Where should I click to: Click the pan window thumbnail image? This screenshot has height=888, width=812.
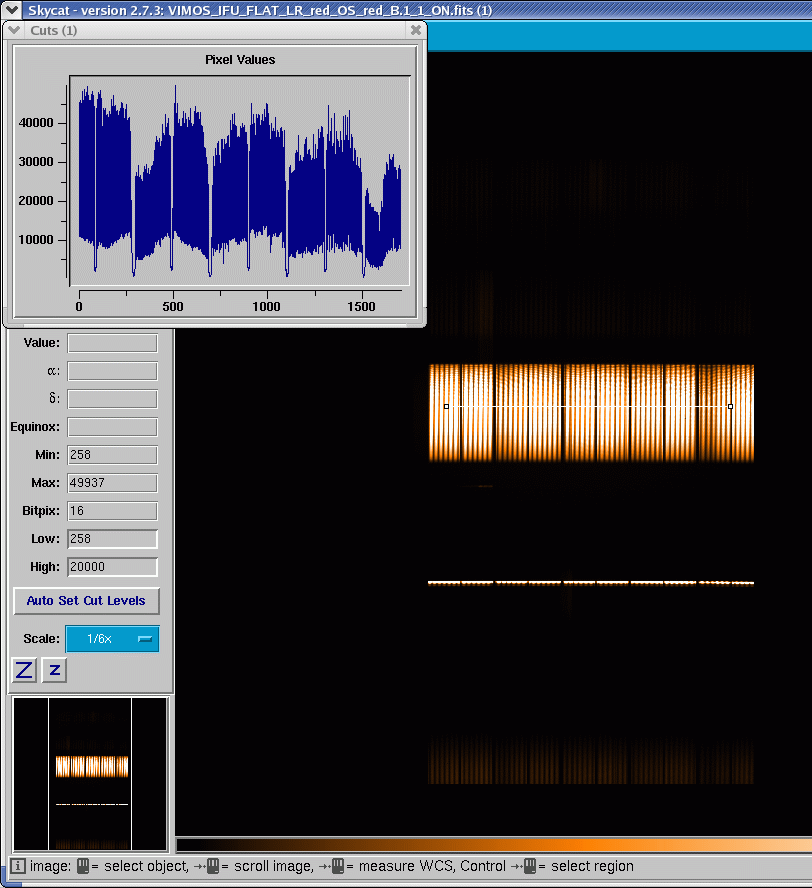click(90, 774)
